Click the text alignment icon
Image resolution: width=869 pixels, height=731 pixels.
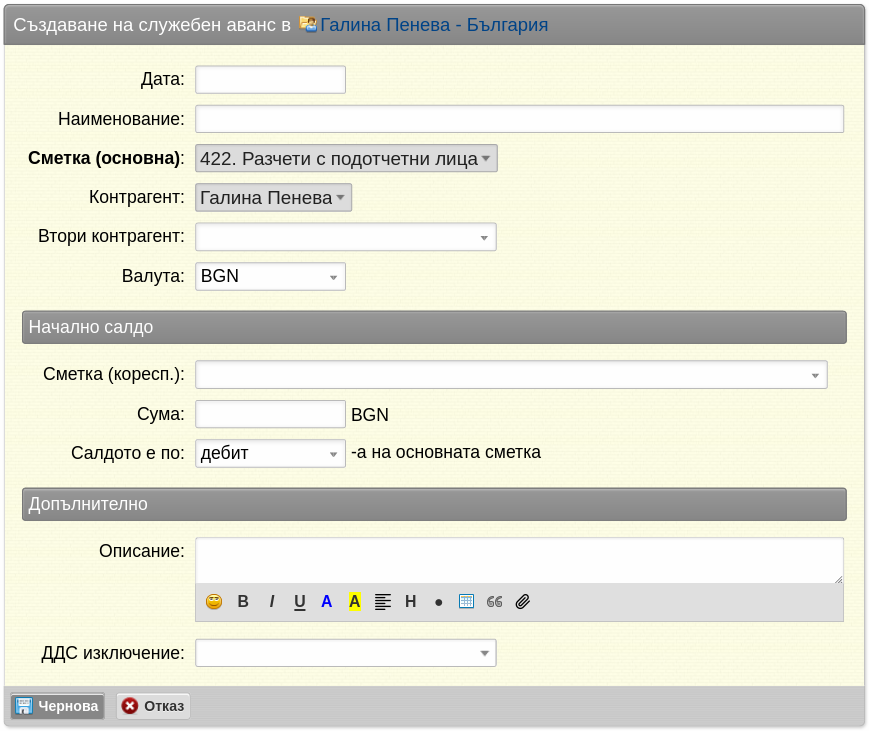(382, 601)
